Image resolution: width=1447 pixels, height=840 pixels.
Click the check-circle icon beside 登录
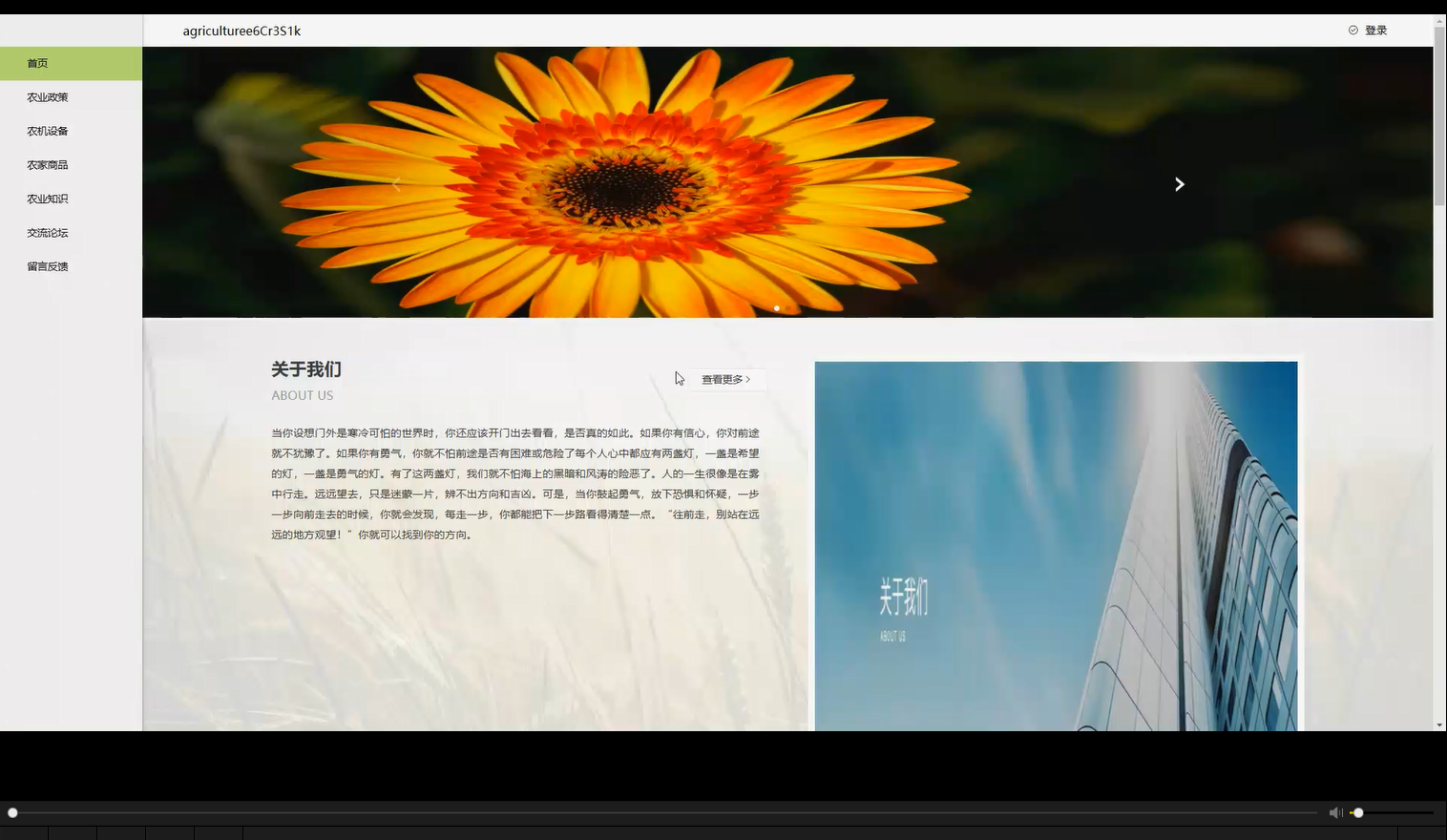1352,30
